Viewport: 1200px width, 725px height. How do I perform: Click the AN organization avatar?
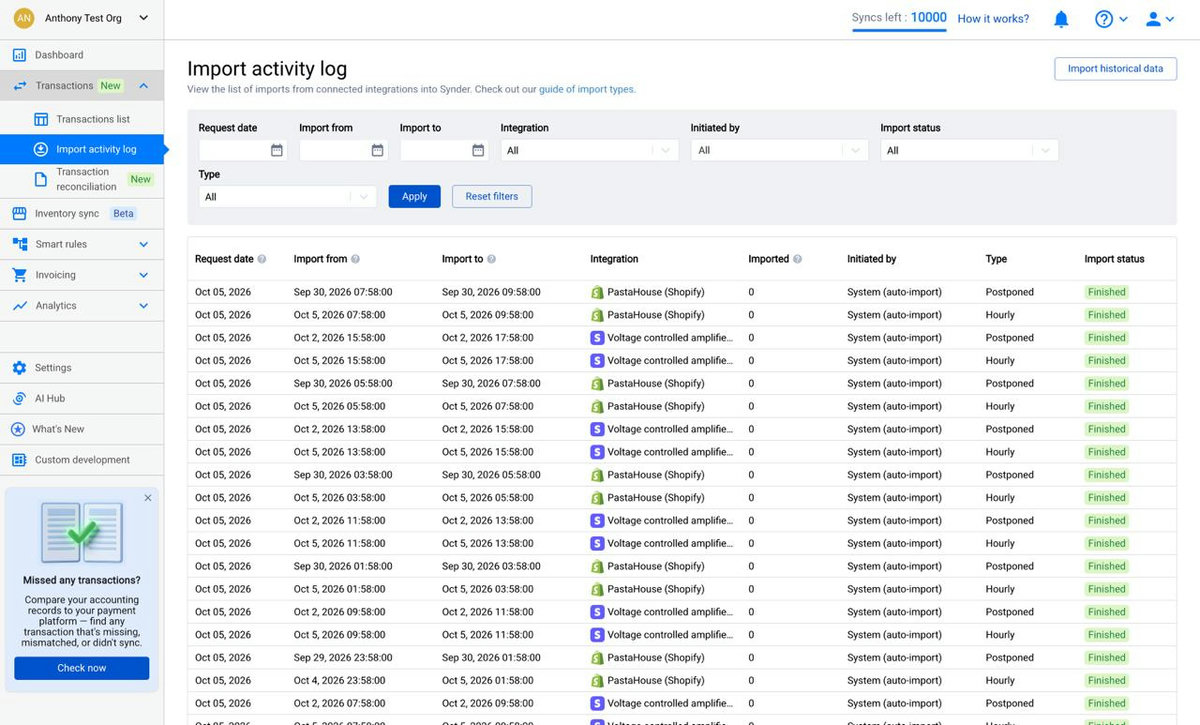coord(24,18)
